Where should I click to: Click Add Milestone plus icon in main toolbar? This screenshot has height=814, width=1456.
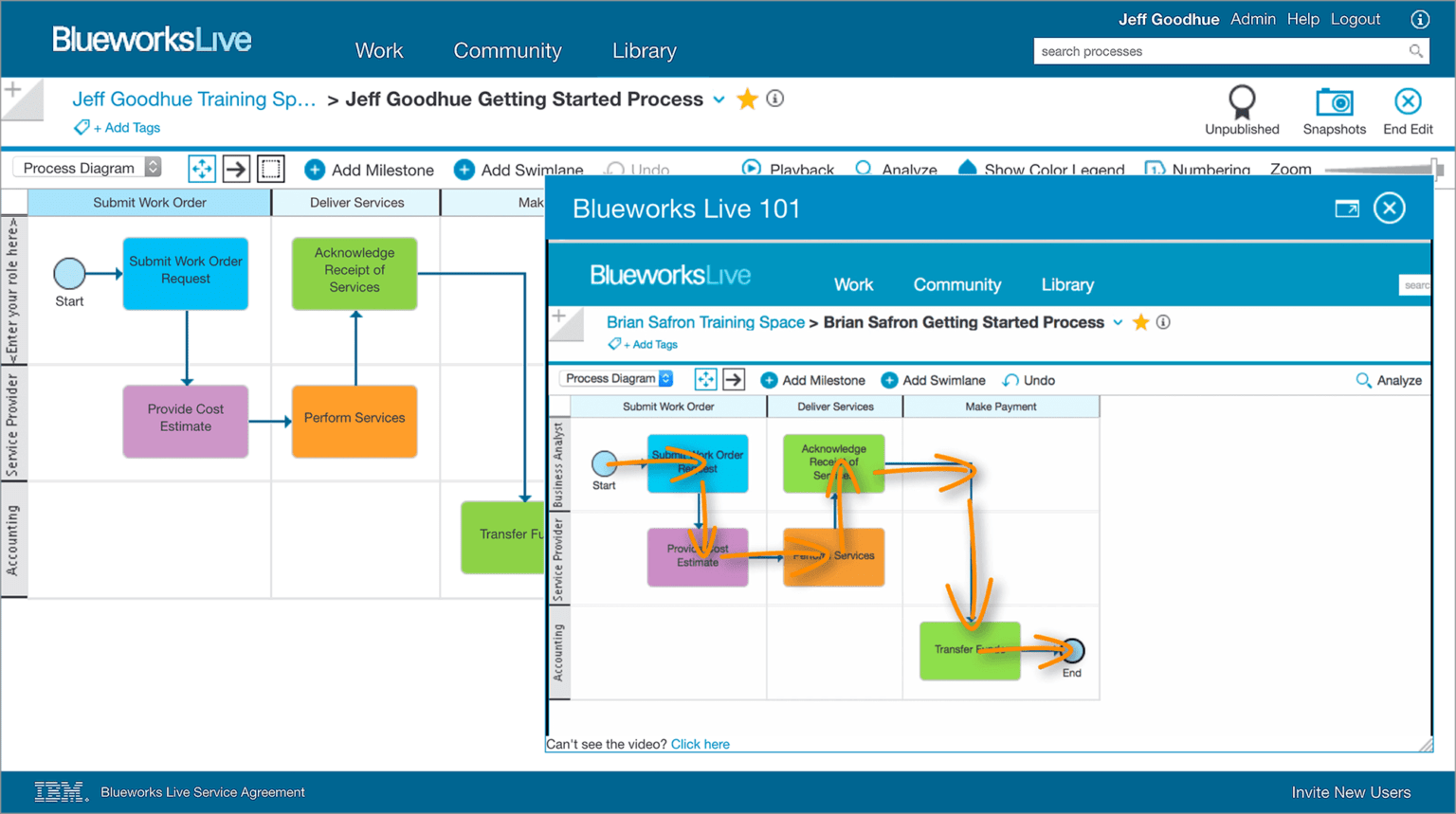coord(315,170)
